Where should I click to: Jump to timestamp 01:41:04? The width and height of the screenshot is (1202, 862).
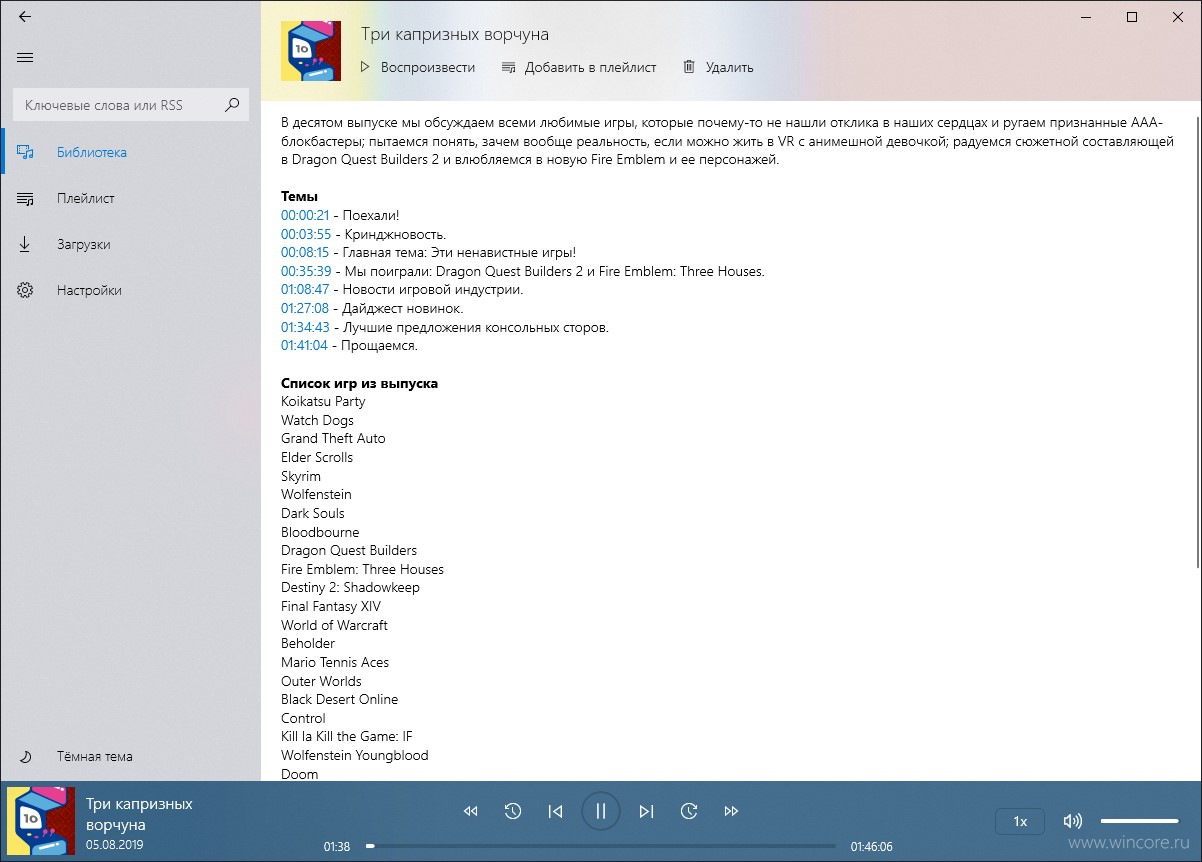304,346
